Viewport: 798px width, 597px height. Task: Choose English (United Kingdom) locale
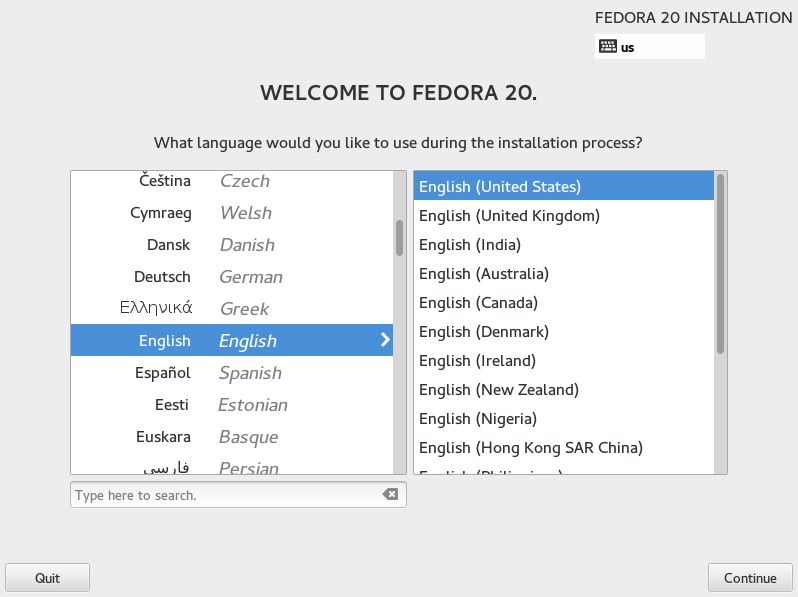563,215
